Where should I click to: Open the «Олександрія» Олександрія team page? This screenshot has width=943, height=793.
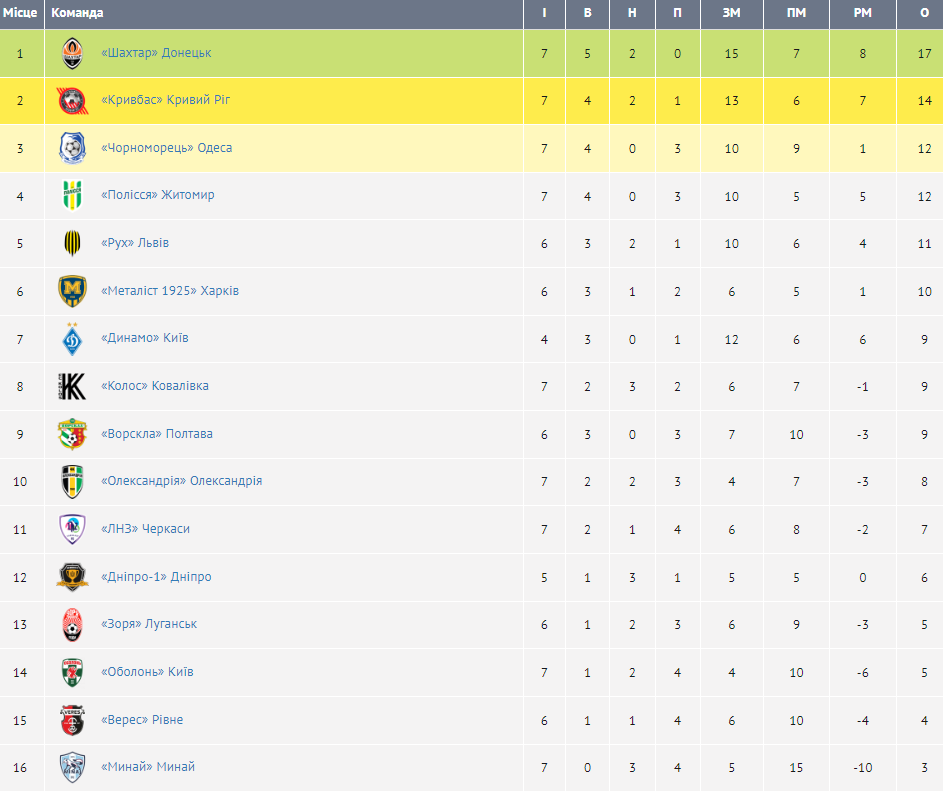[182, 481]
